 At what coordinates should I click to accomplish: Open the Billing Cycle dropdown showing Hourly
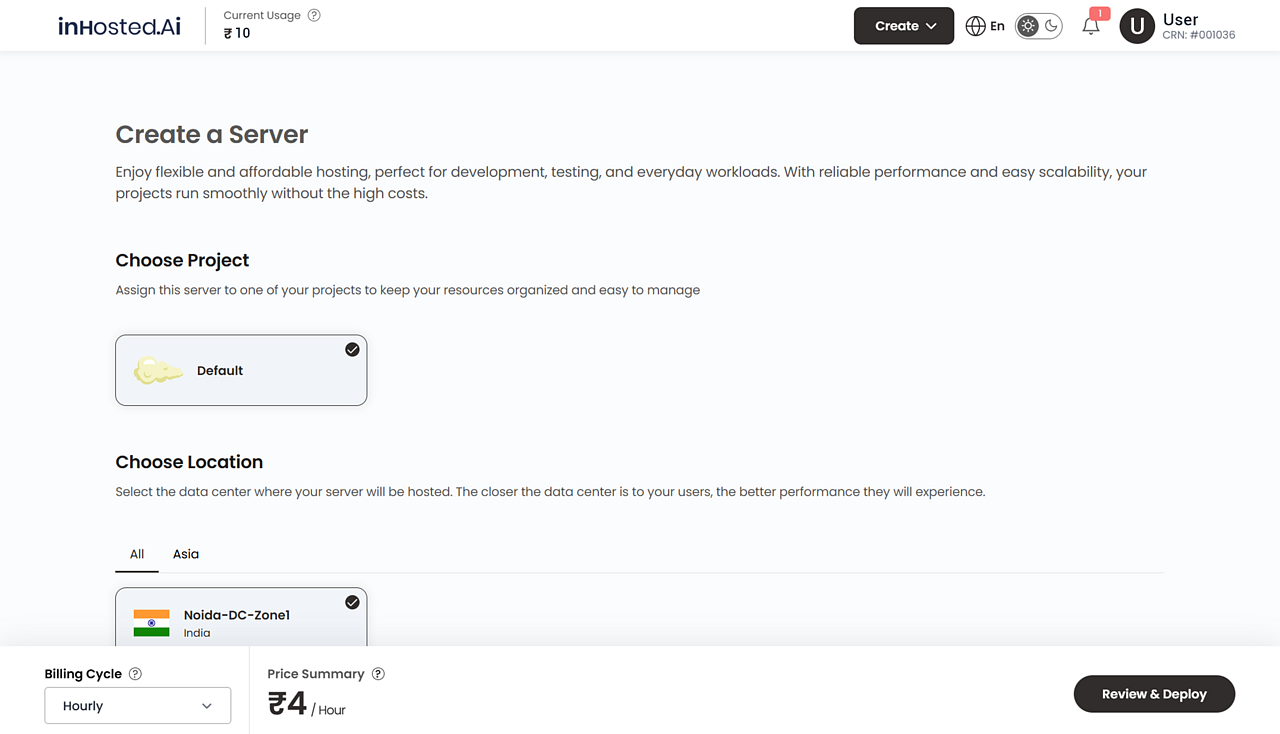[137, 705]
